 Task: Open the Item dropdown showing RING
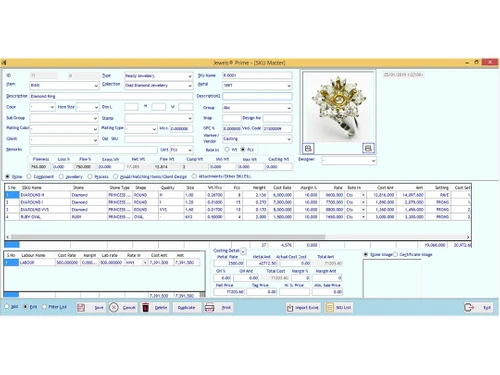coord(96,86)
